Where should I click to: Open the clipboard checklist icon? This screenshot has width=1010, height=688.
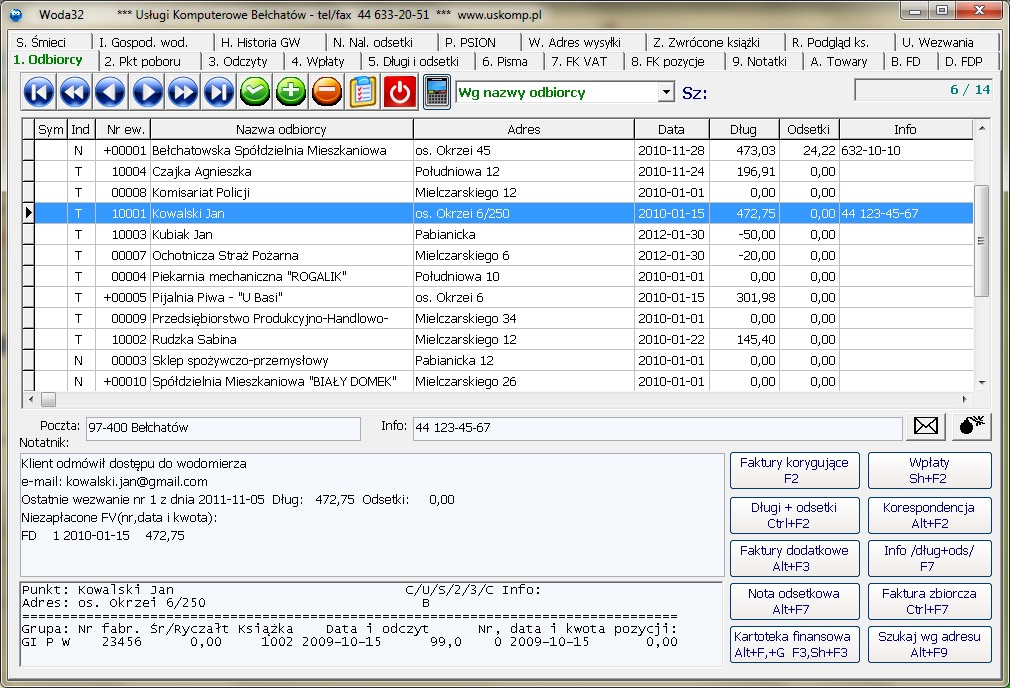362,93
